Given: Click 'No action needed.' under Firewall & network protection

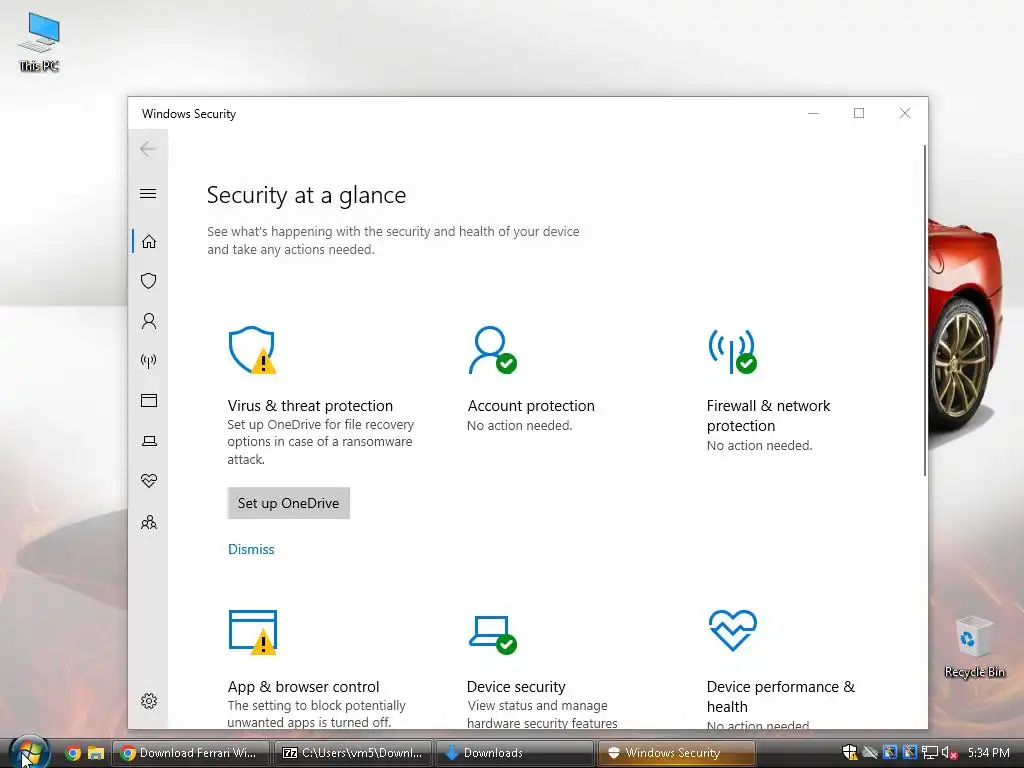Looking at the screenshot, I should 759,445.
